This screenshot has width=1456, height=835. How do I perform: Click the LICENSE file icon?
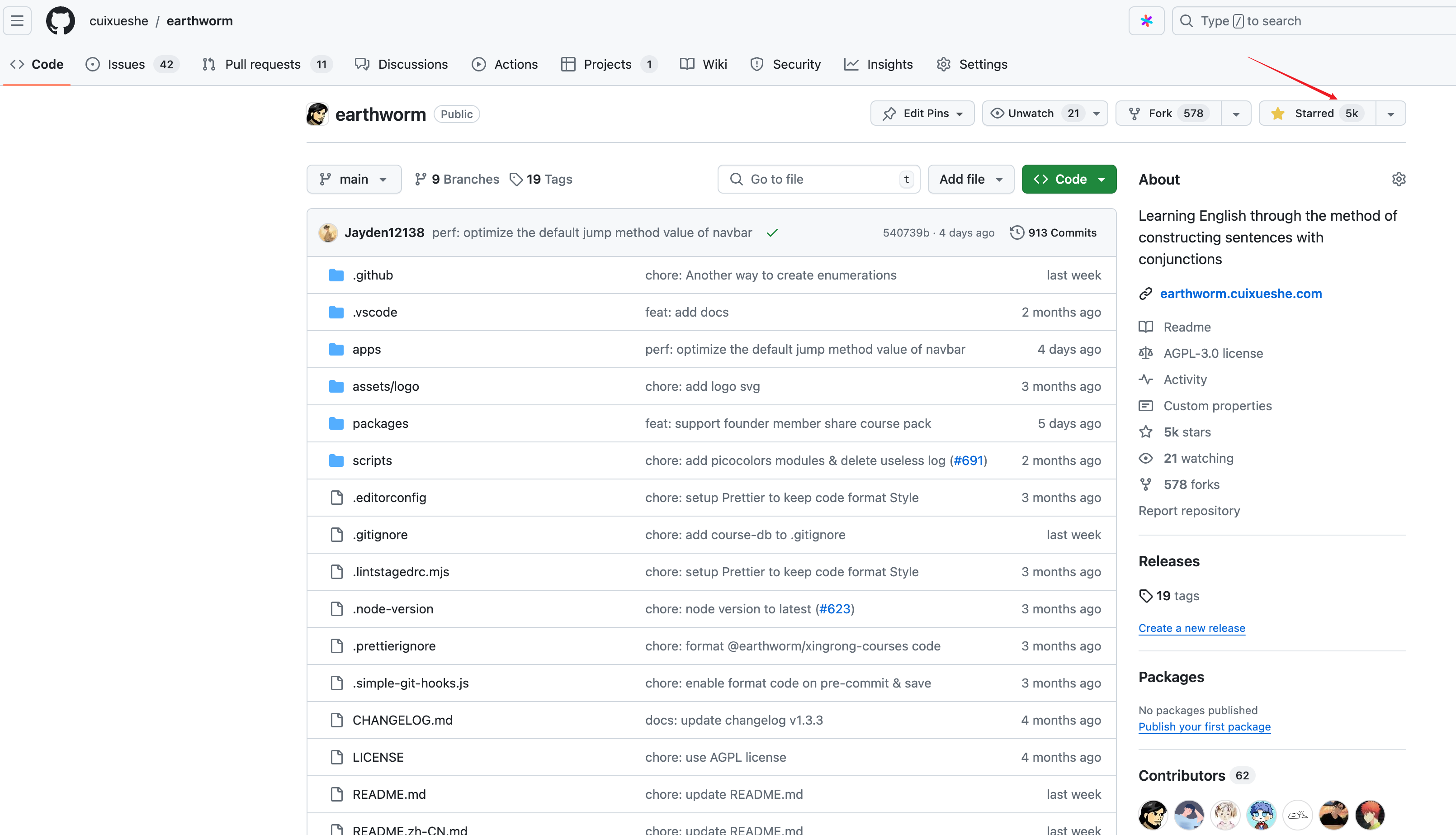tap(336, 757)
